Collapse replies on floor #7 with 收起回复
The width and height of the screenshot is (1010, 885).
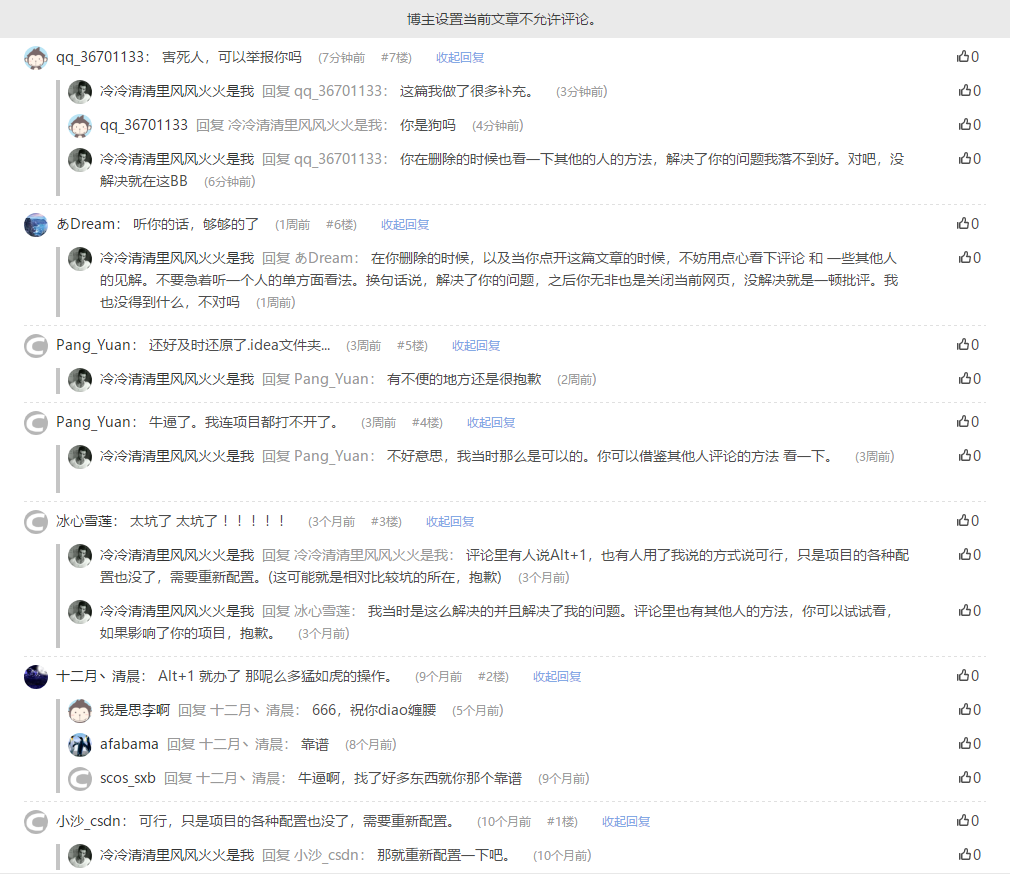(x=460, y=58)
